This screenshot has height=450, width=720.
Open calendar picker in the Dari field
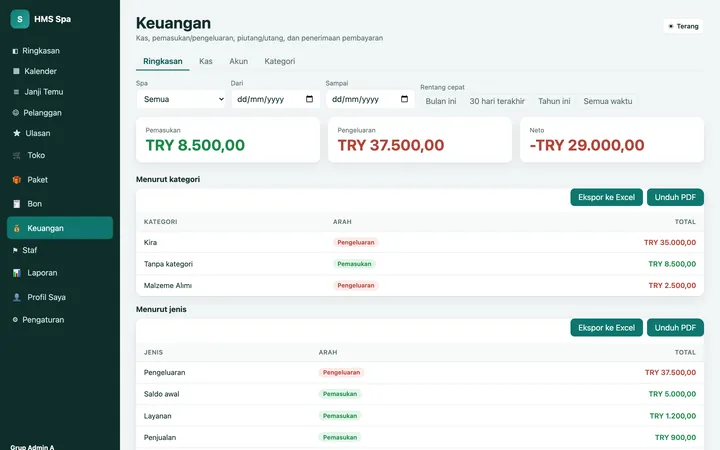tap(309, 99)
